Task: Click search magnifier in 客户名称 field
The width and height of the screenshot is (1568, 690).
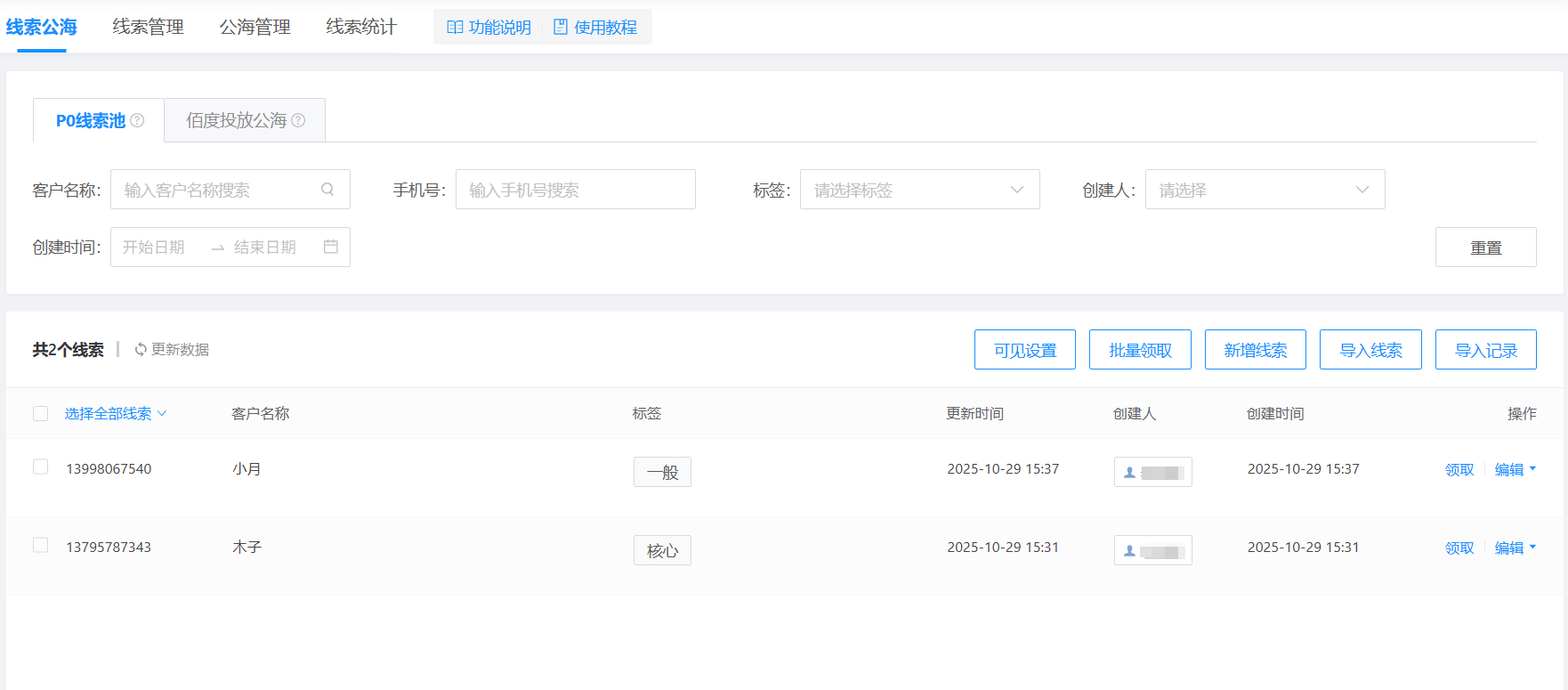Action: (x=327, y=190)
